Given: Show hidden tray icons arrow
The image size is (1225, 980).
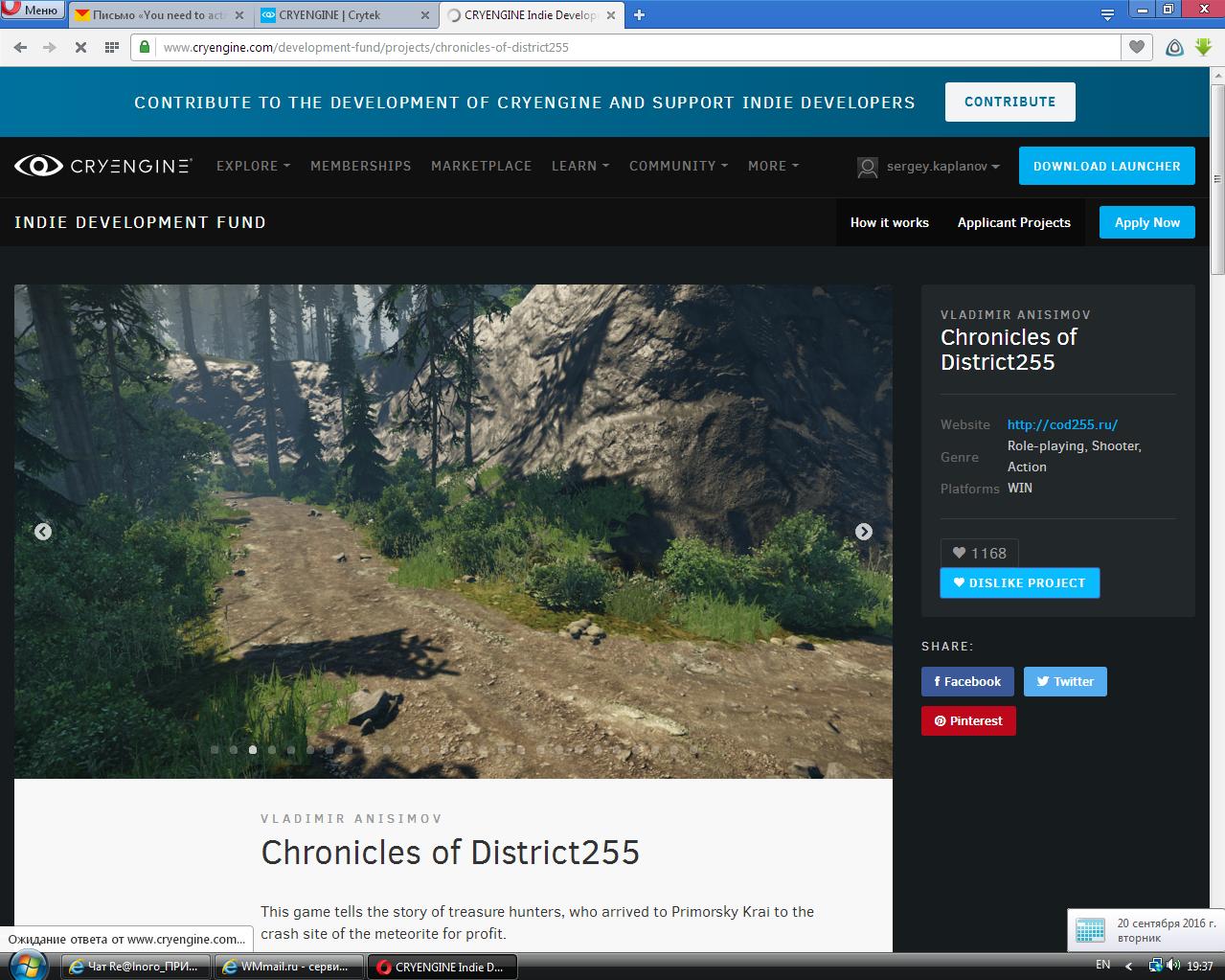Looking at the screenshot, I should 1128,967.
